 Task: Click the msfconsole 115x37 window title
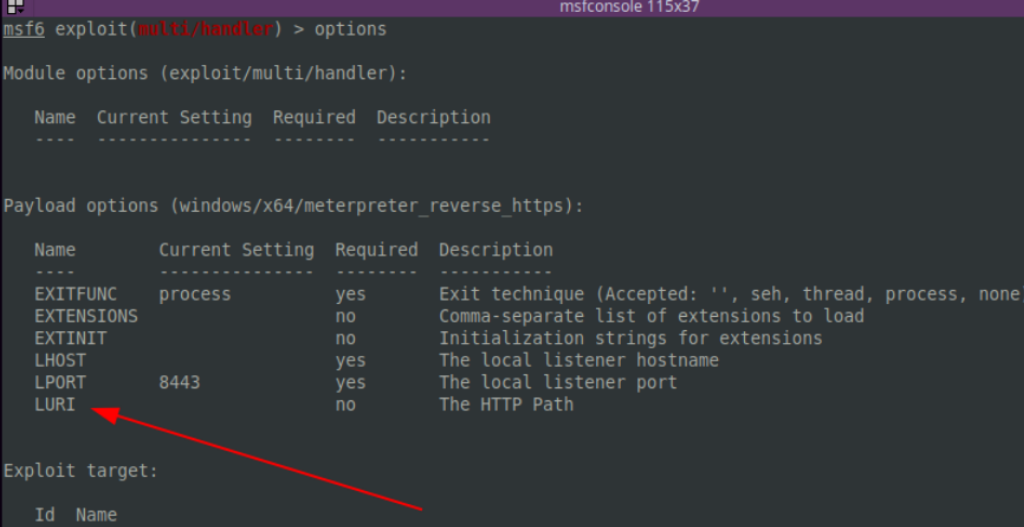point(629,7)
